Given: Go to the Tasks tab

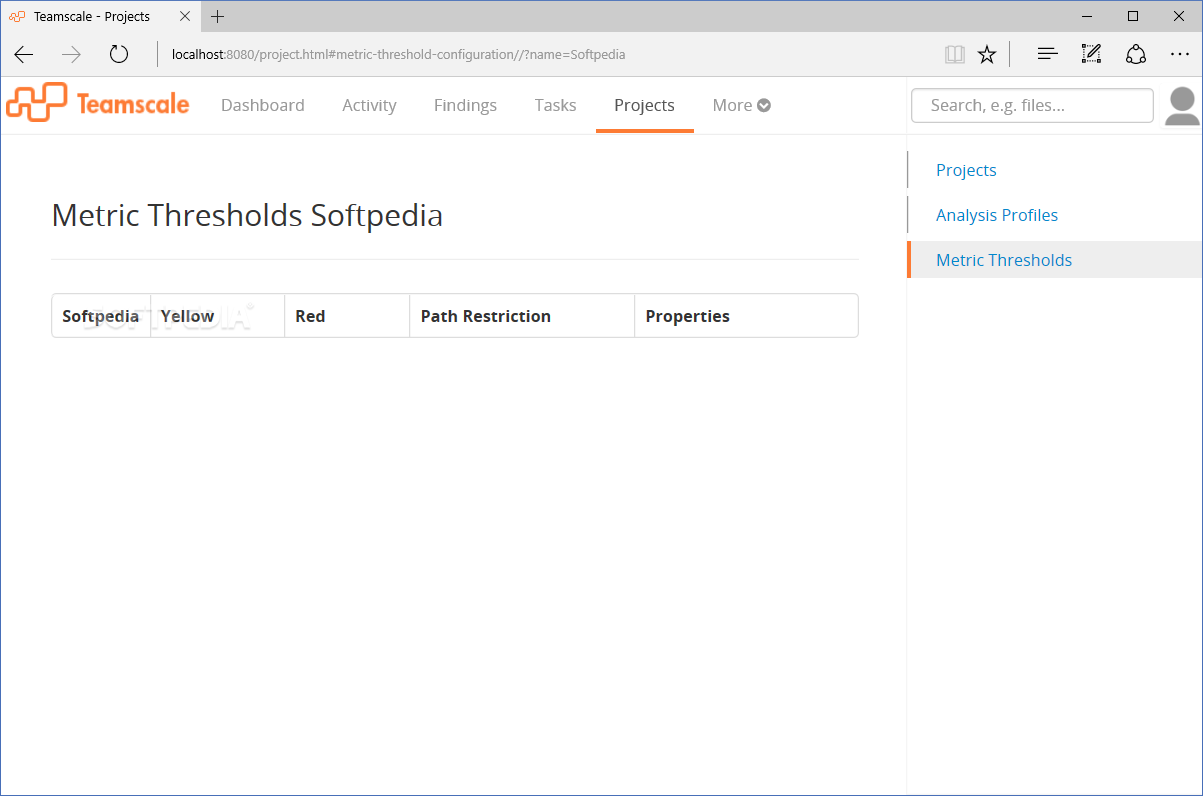Looking at the screenshot, I should pyautogui.click(x=555, y=105).
